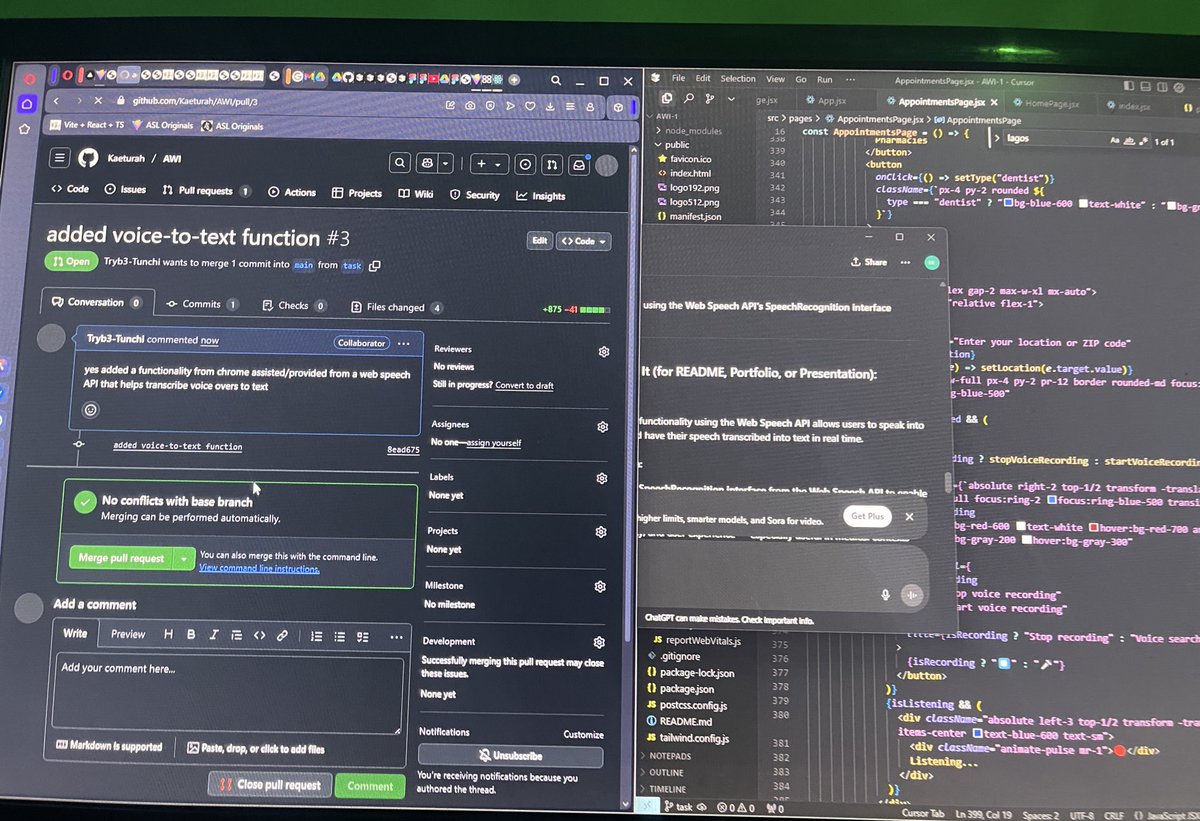
Task: Click the Unsubscribe notifications button
Action: [510, 757]
